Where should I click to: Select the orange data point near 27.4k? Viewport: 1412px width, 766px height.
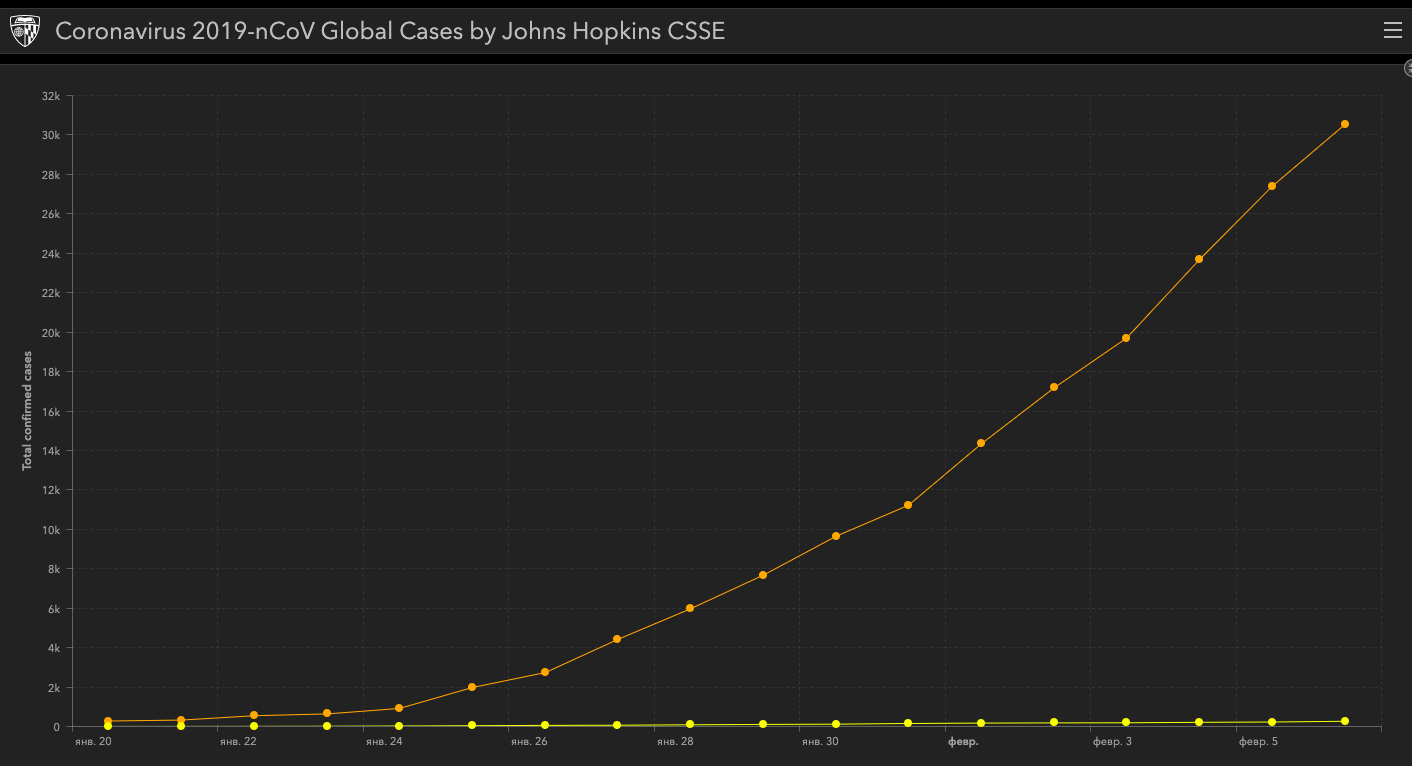[1272, 186]
